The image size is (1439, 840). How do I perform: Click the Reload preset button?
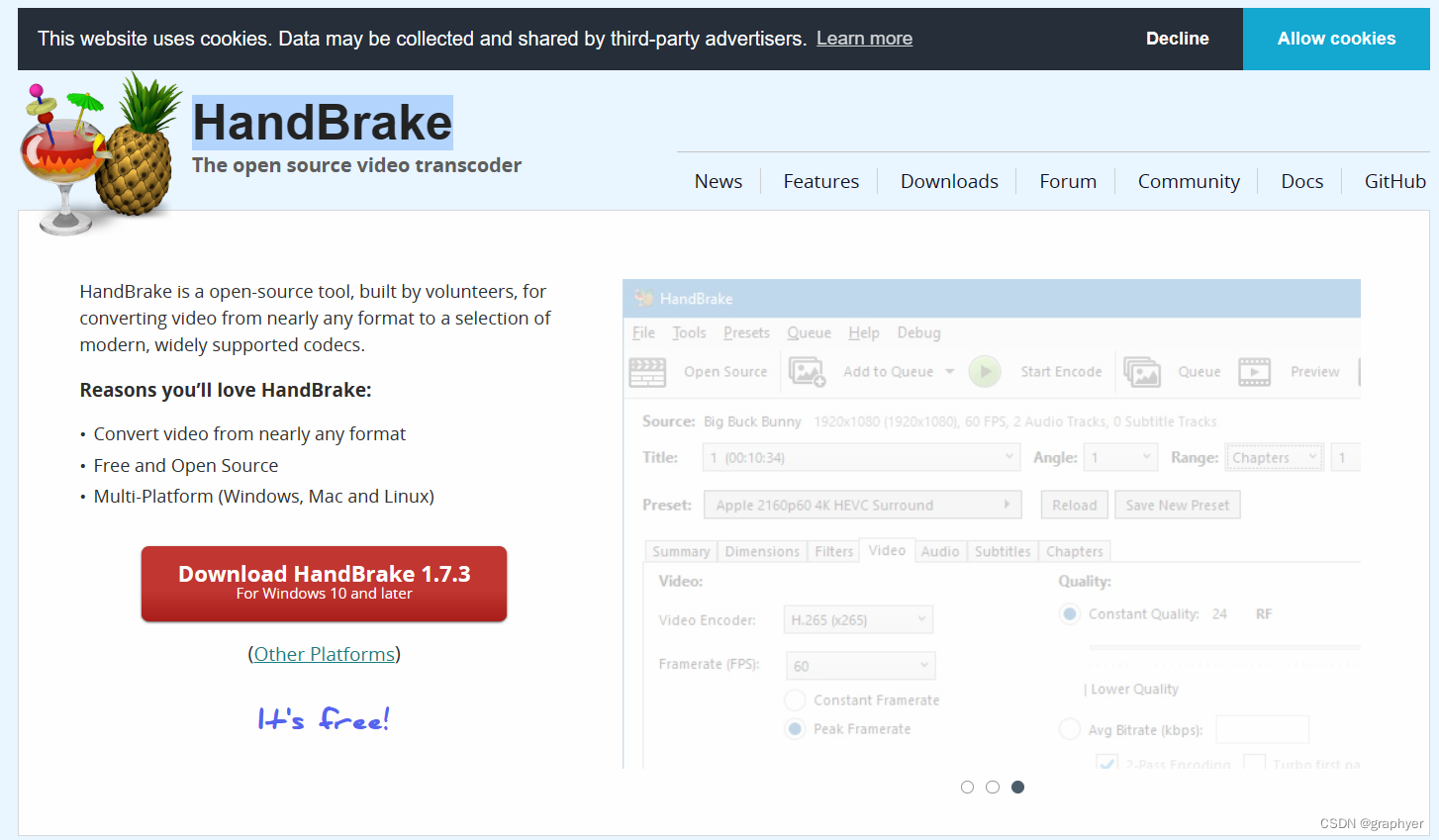[1074, 505]
